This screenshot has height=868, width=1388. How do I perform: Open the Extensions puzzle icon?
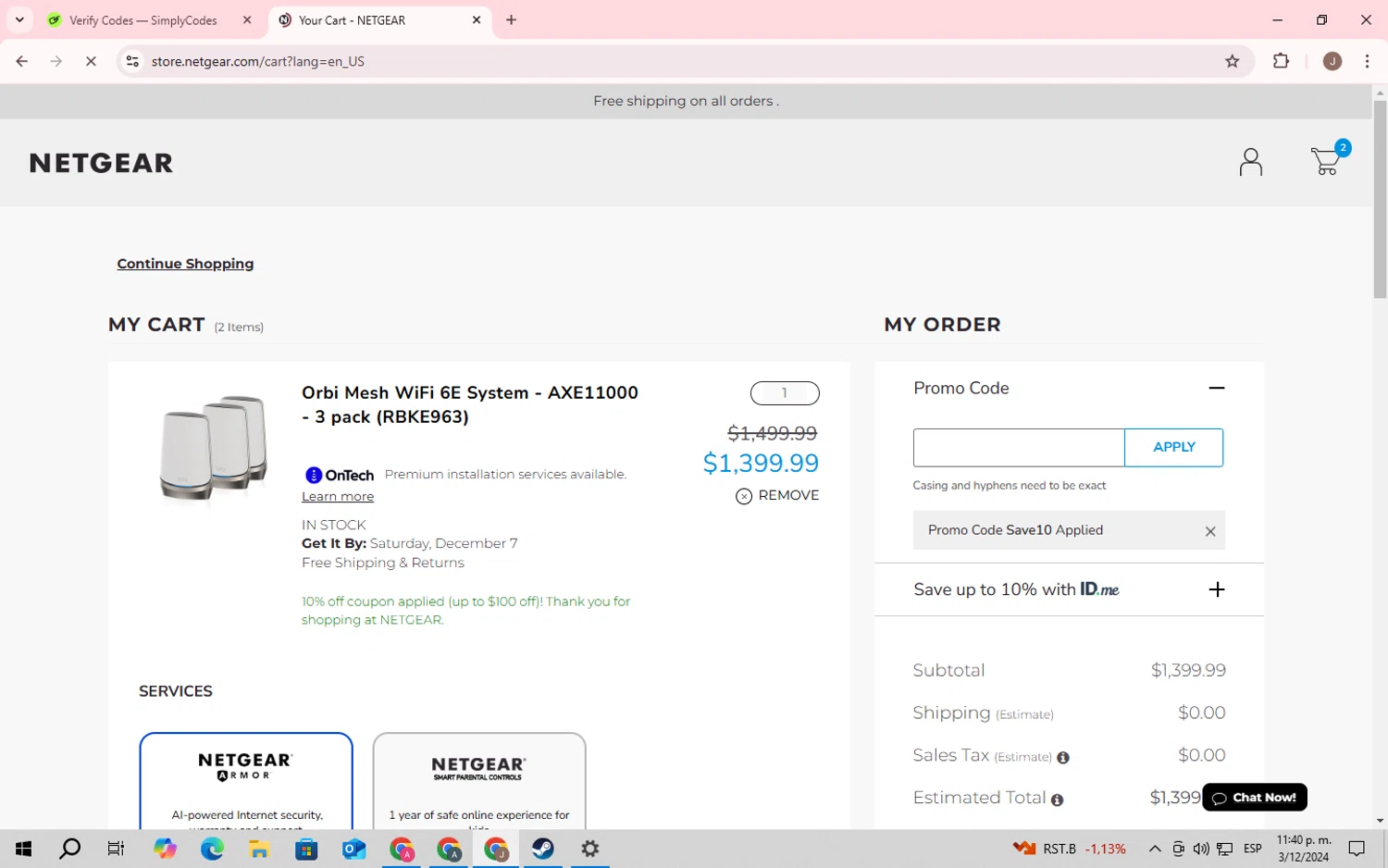click(1281, 61)
